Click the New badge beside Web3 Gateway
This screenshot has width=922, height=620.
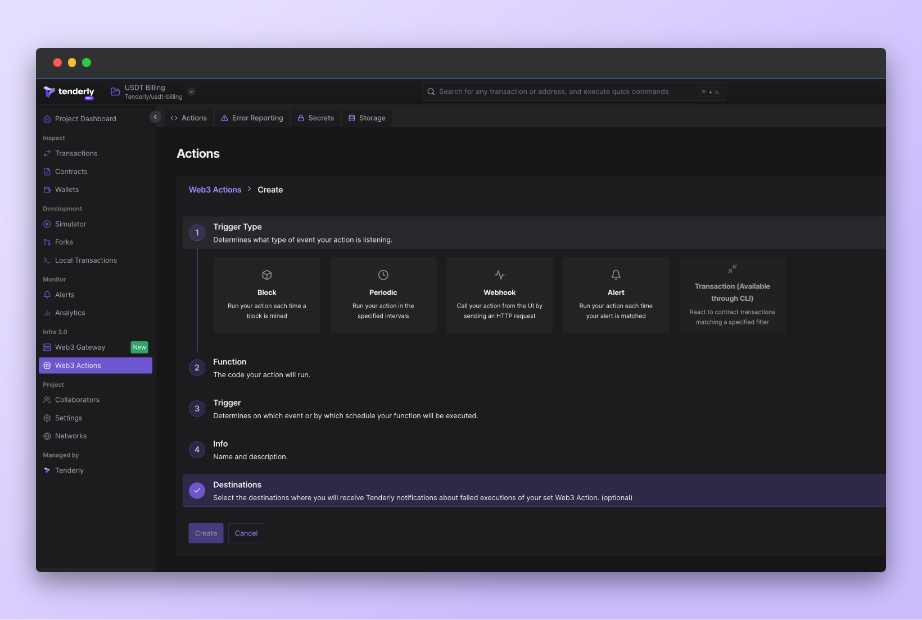coord(139,348)
